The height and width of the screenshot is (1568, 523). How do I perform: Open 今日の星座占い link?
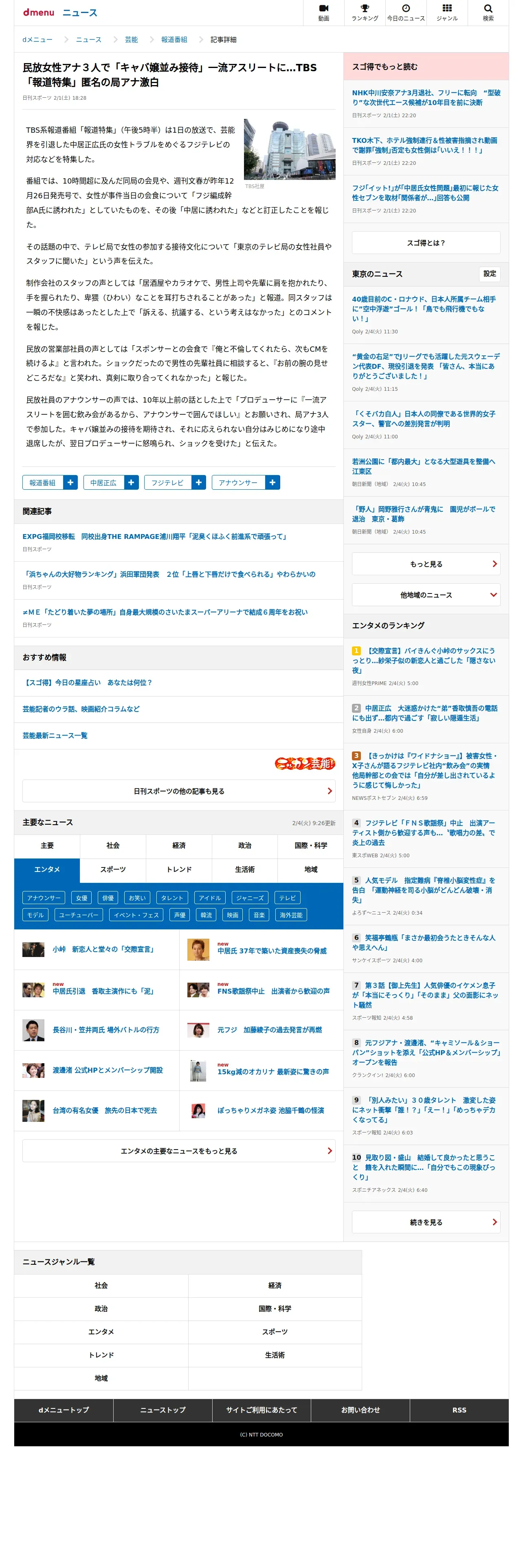[x=88, y=682]
